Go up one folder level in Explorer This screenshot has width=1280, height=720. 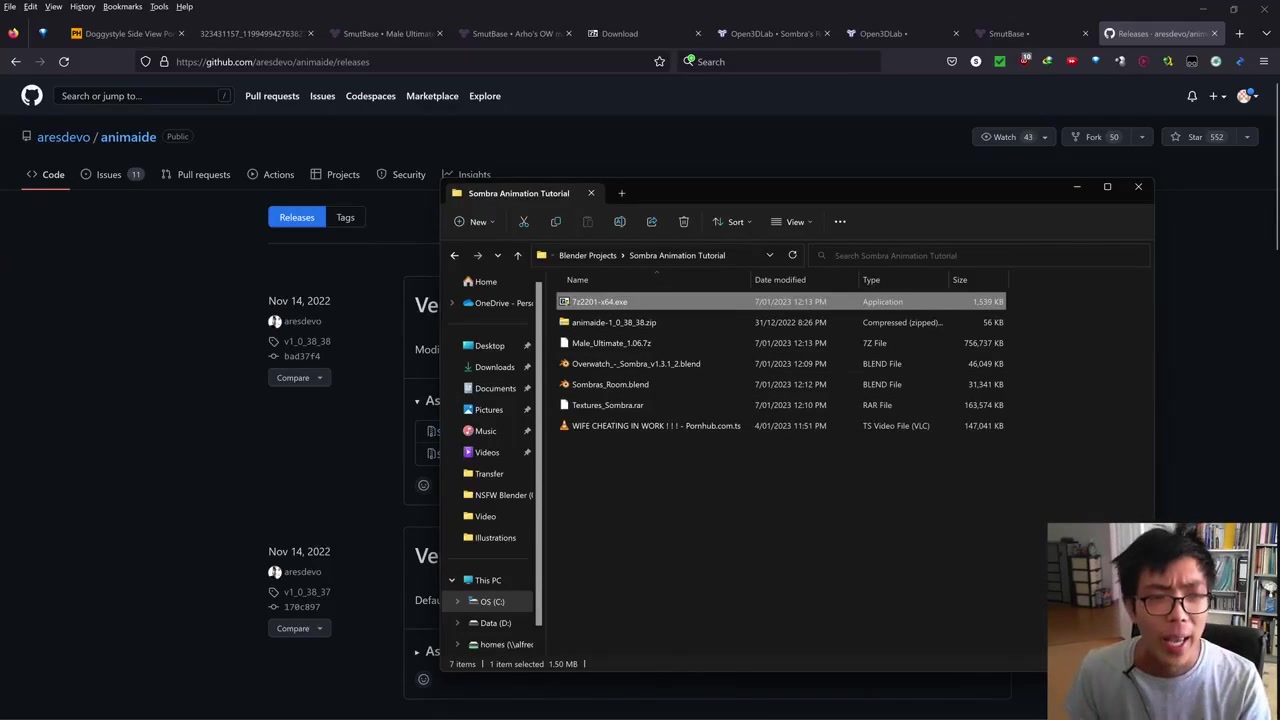pos(517,255)
